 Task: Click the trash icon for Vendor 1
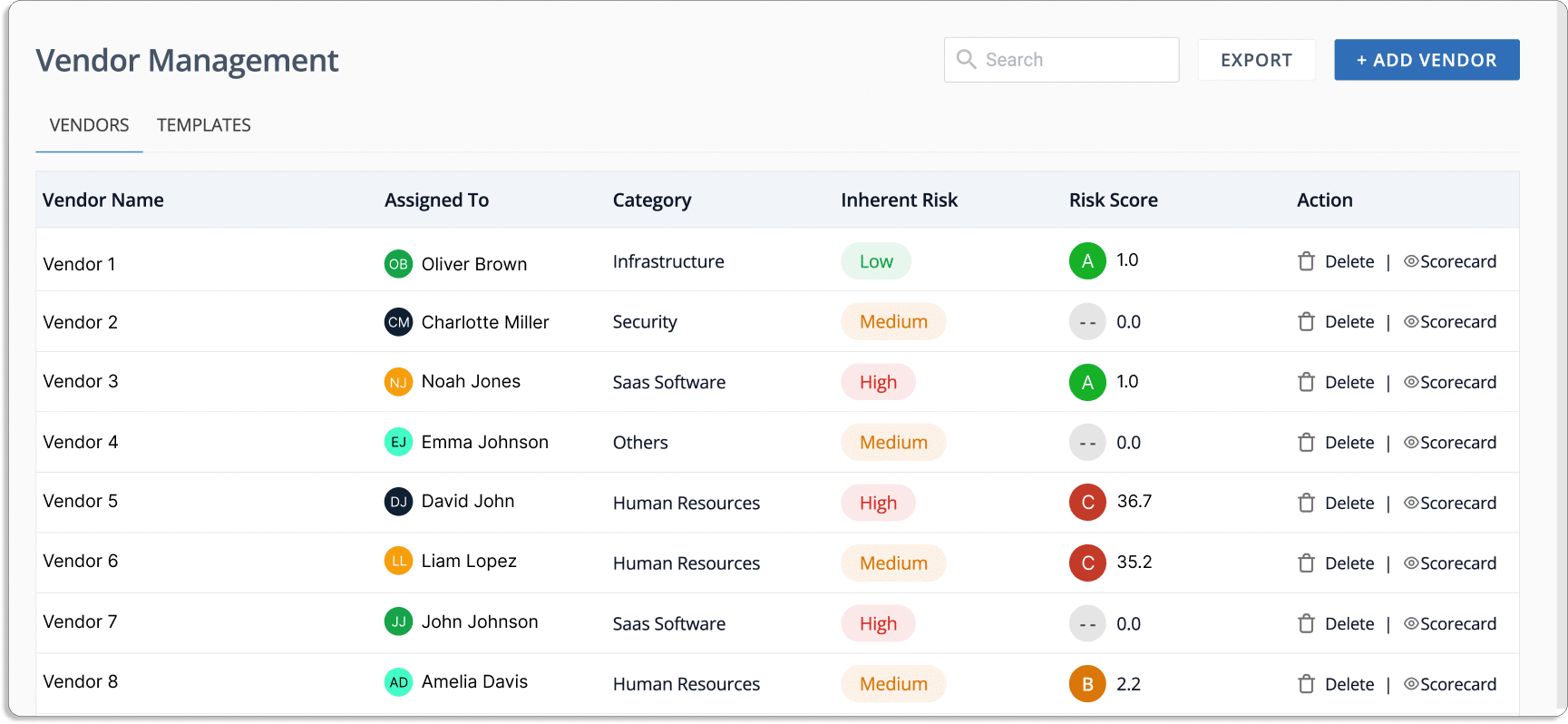click(x=1306, y=261)
